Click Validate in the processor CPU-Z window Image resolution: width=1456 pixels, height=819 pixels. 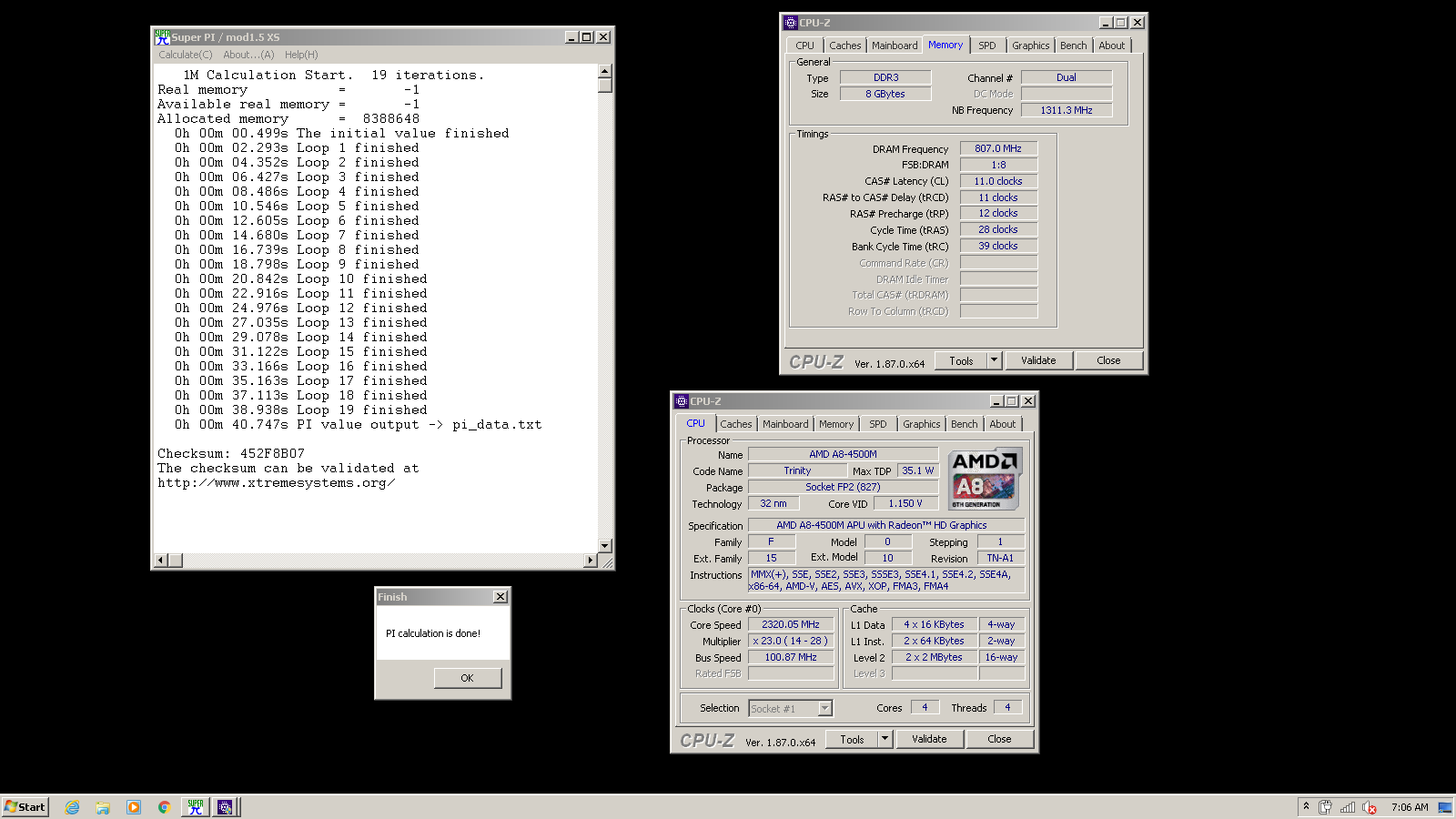pos(929,739)
